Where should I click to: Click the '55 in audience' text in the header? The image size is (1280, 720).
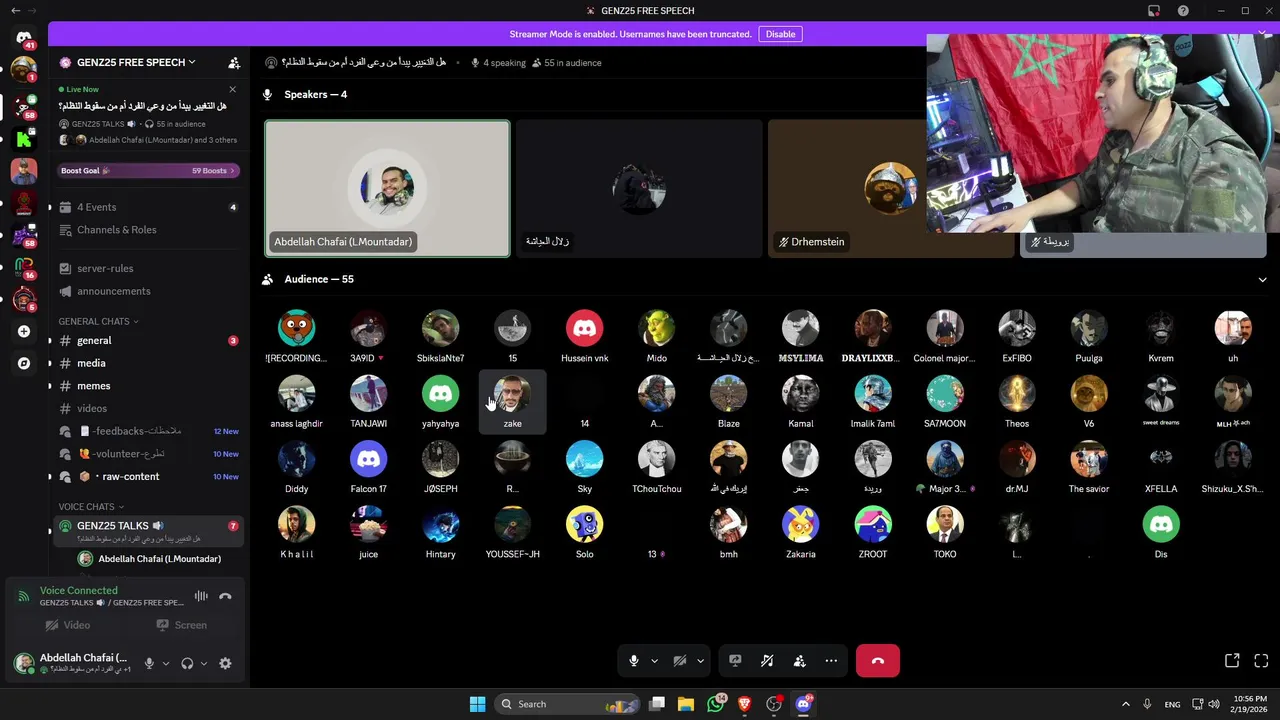573,63
